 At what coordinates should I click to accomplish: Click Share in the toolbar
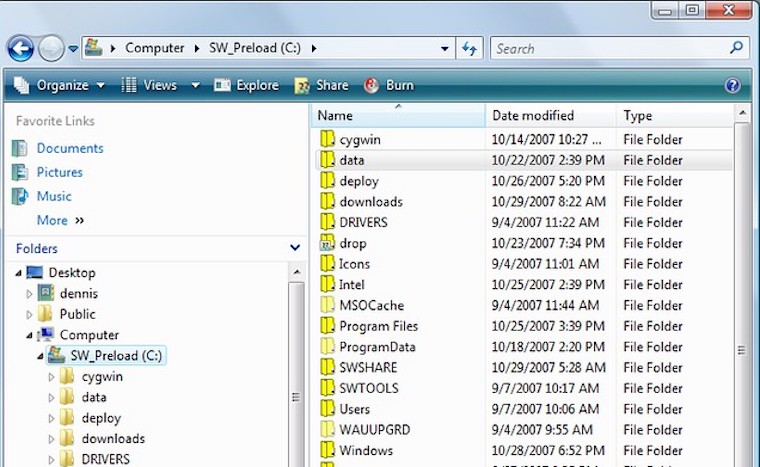(x=321, y=85)
